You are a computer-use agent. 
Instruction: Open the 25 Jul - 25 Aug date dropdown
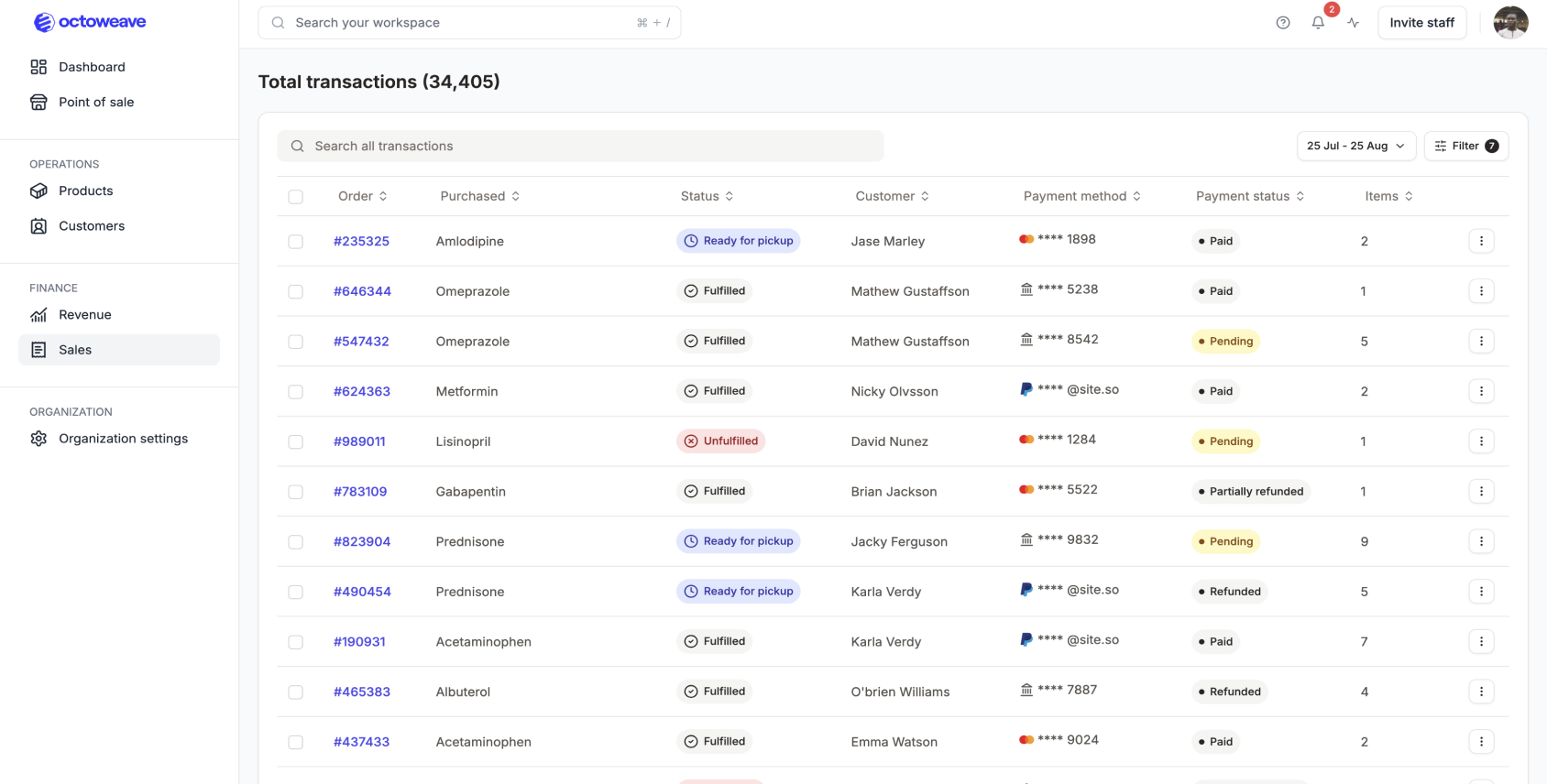[x=1355, y=147]
